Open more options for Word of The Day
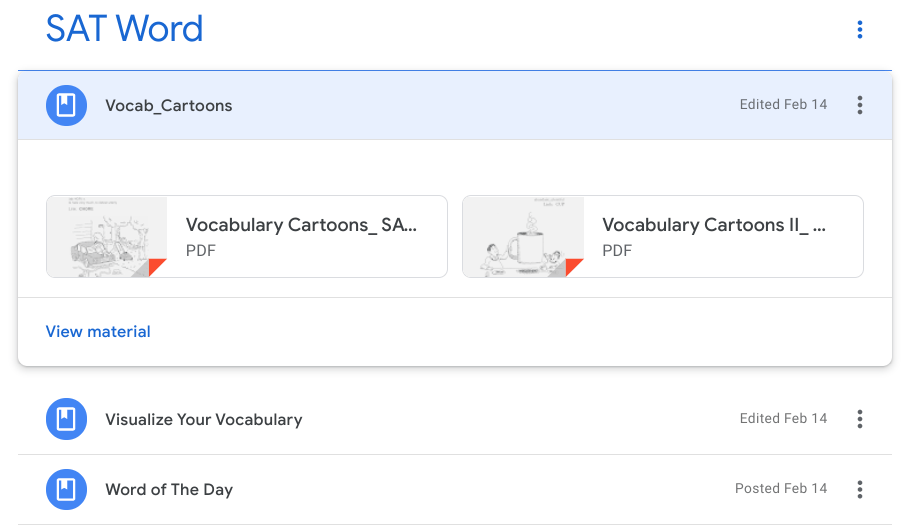 [860, 490]
